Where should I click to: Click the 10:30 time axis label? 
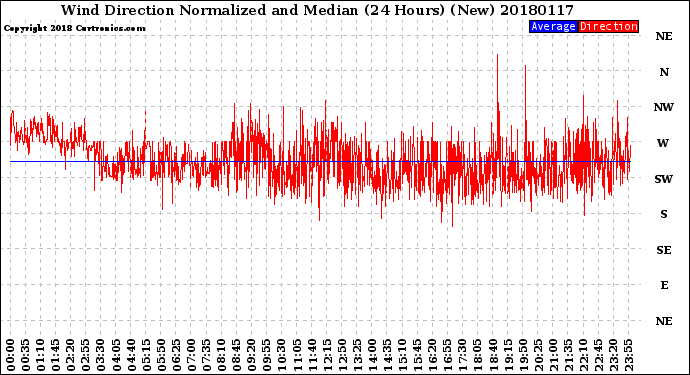click(282, 355)
